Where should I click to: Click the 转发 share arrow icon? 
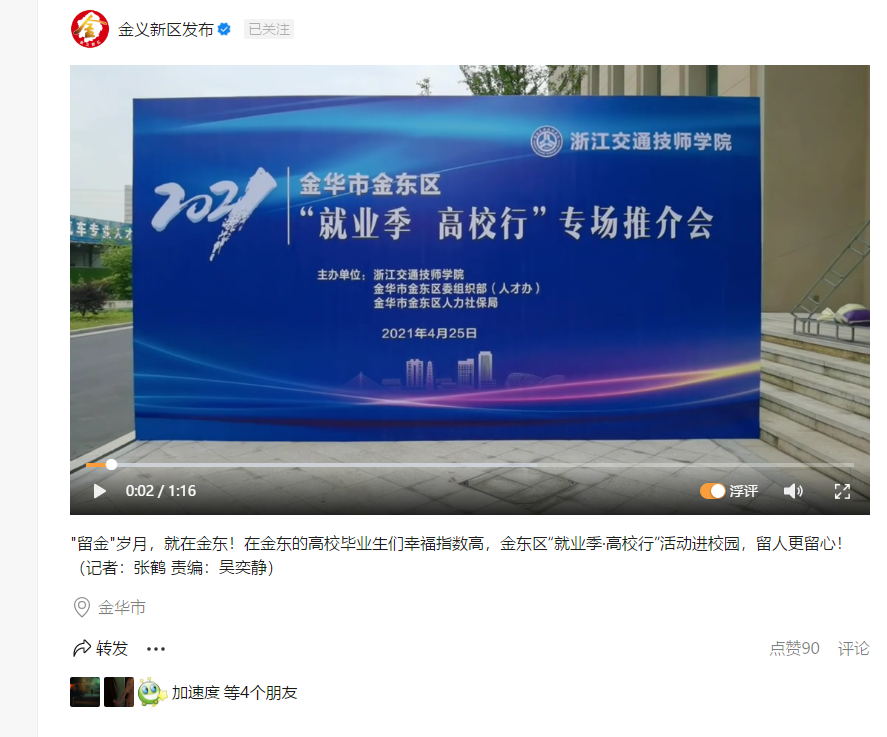coord(82,648)
